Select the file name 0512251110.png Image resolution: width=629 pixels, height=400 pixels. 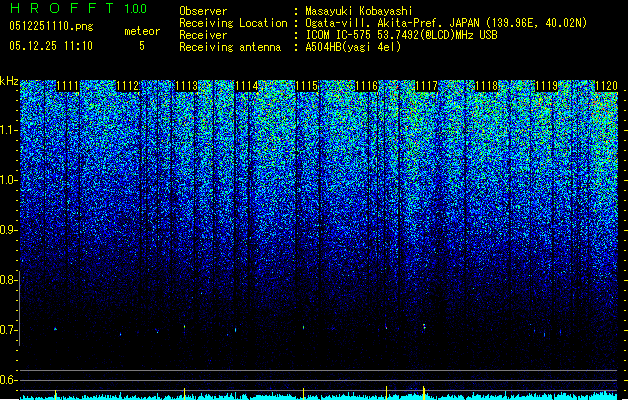(51, 26)
